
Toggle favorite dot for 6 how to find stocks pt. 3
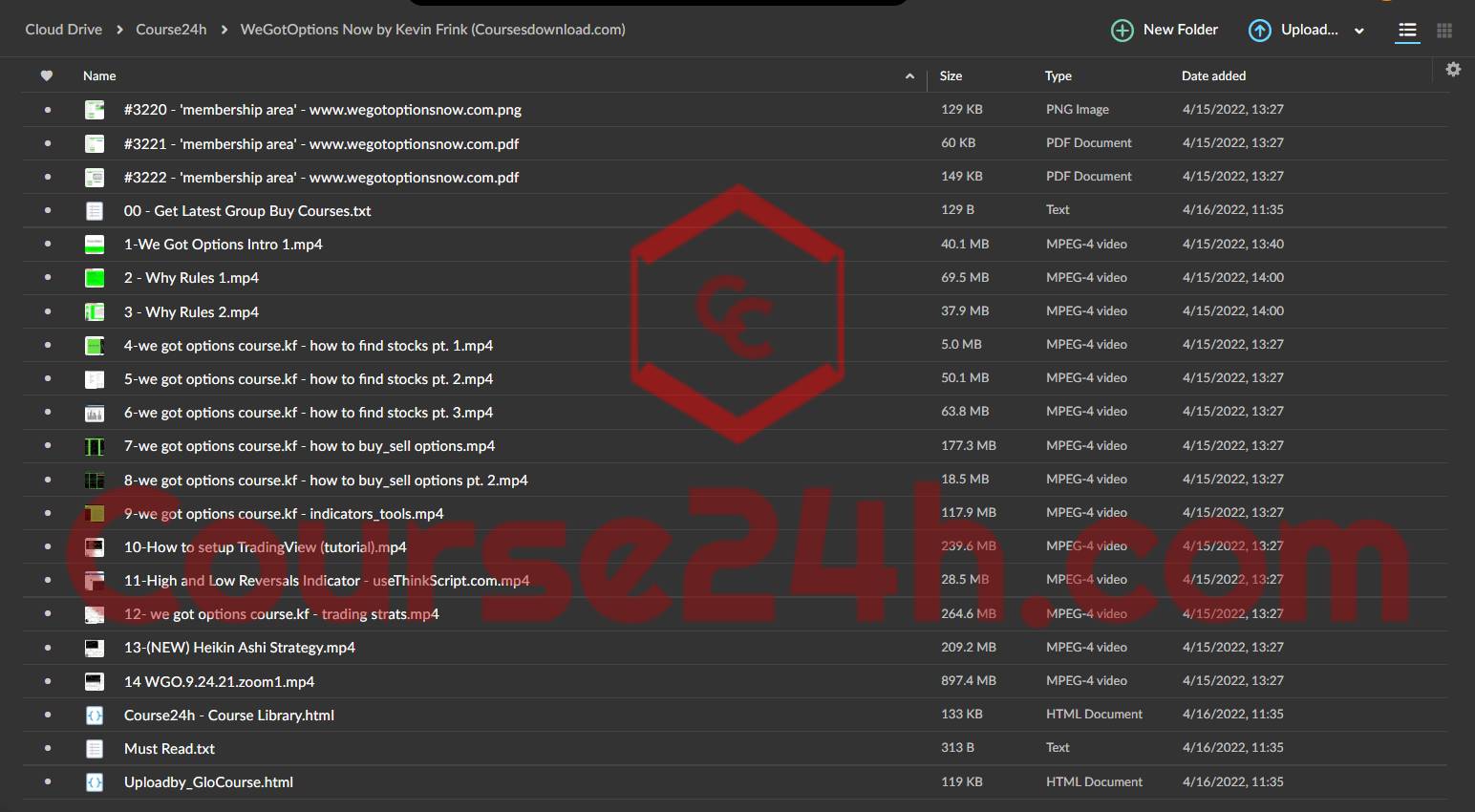pos(48,413)
